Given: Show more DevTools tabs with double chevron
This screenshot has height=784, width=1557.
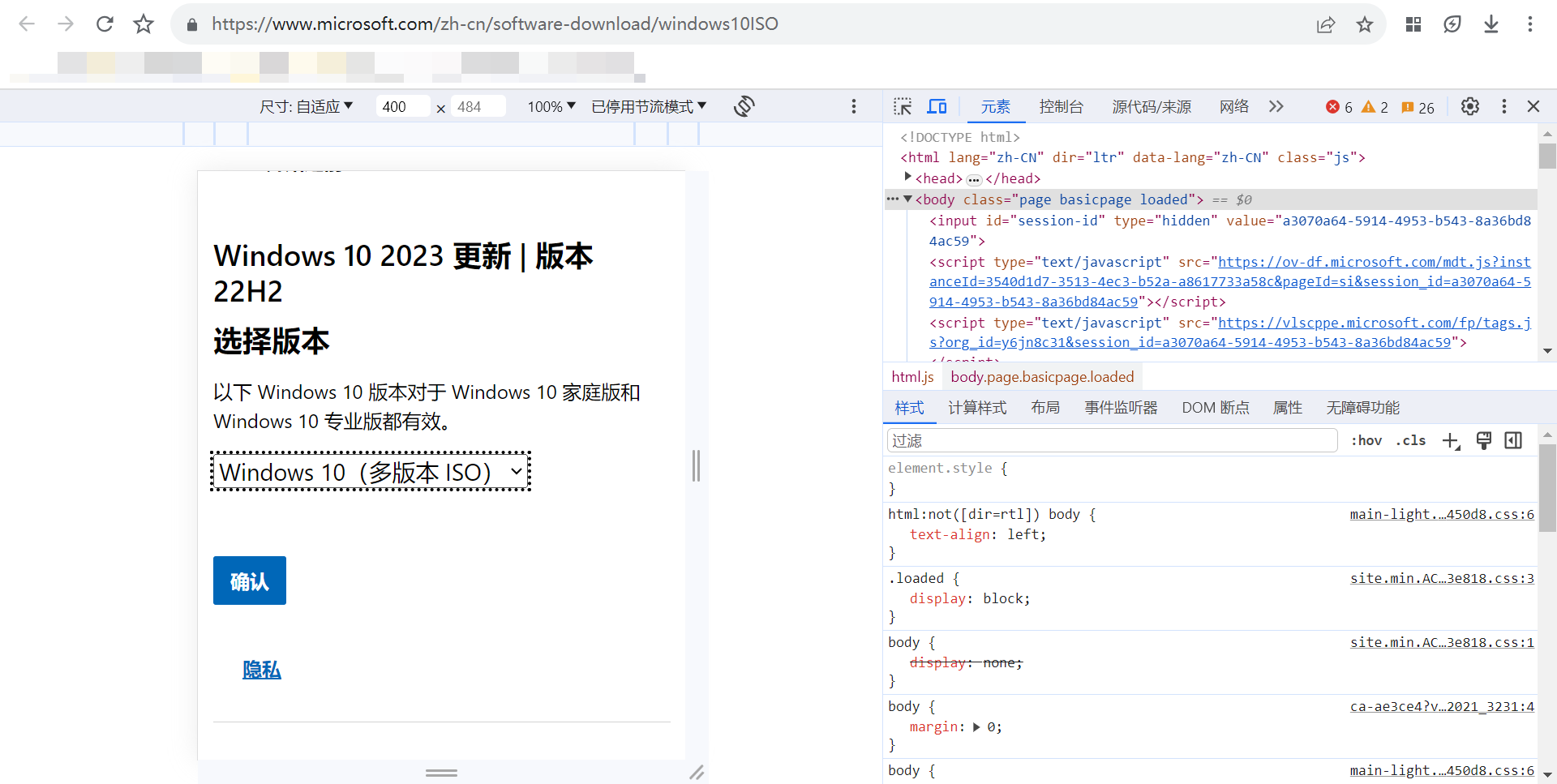Looking at the screenshot, I should coord(1276,106).
